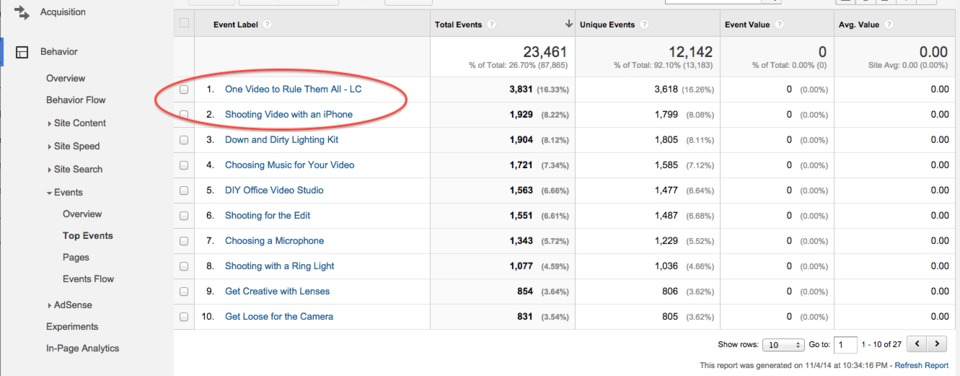The width and height of the screenshot is (960, 376).
Task: Check the Shooting Video with an iPhone row
Action: (184, 115)
